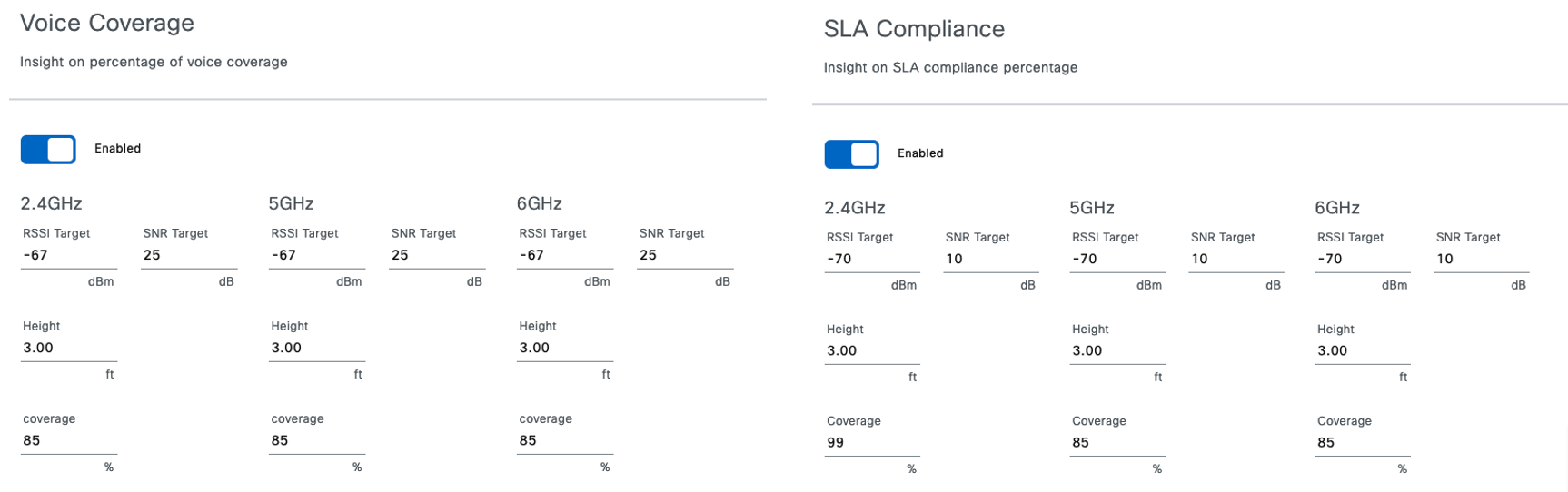Select SLA Compliance 5GHz RSSI Target field
This screenshot has width=1568, height=492.
[x=1116, y=260]
